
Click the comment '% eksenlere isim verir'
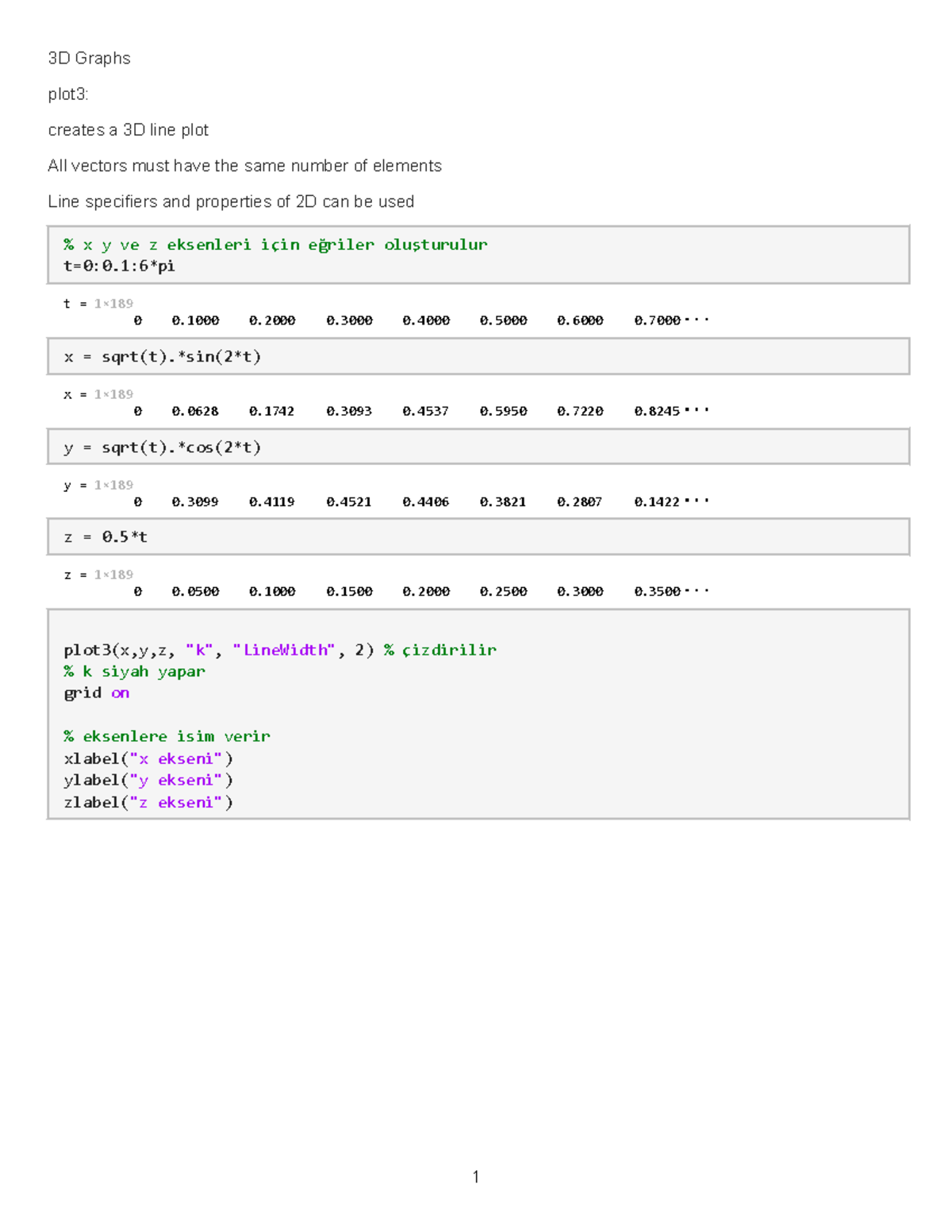167,736
